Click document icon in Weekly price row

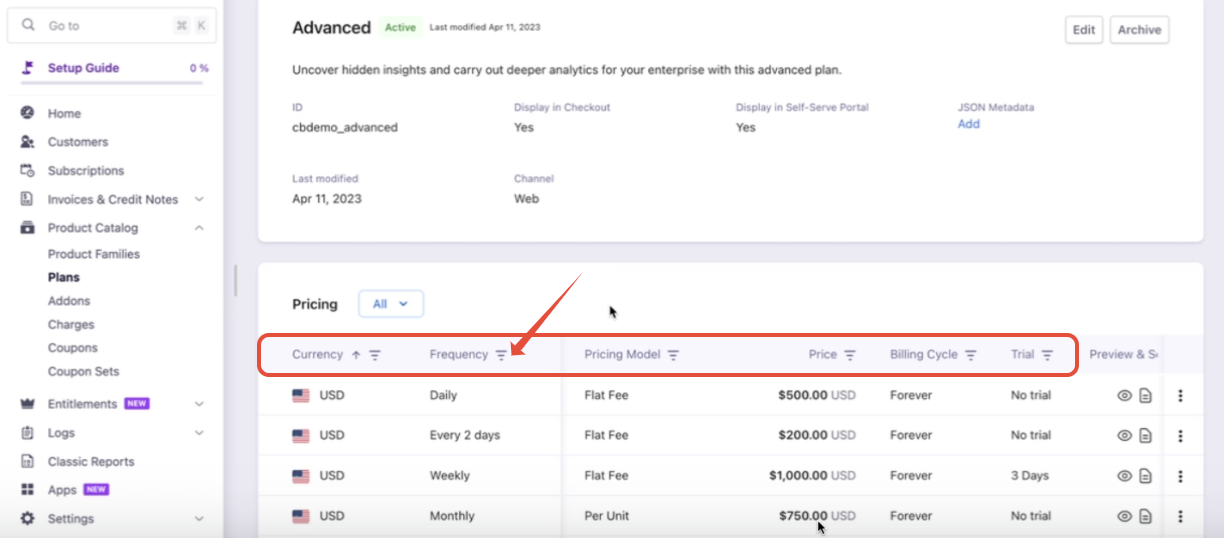1145,476
